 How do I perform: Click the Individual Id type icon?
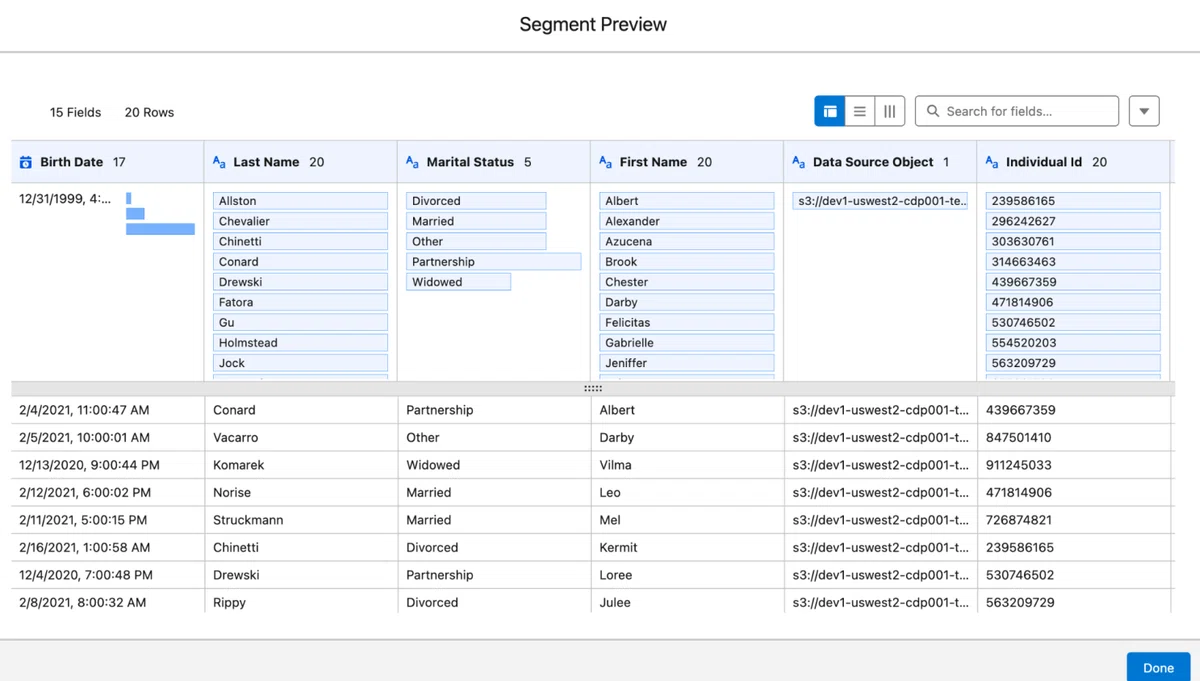tap(992, 162)
